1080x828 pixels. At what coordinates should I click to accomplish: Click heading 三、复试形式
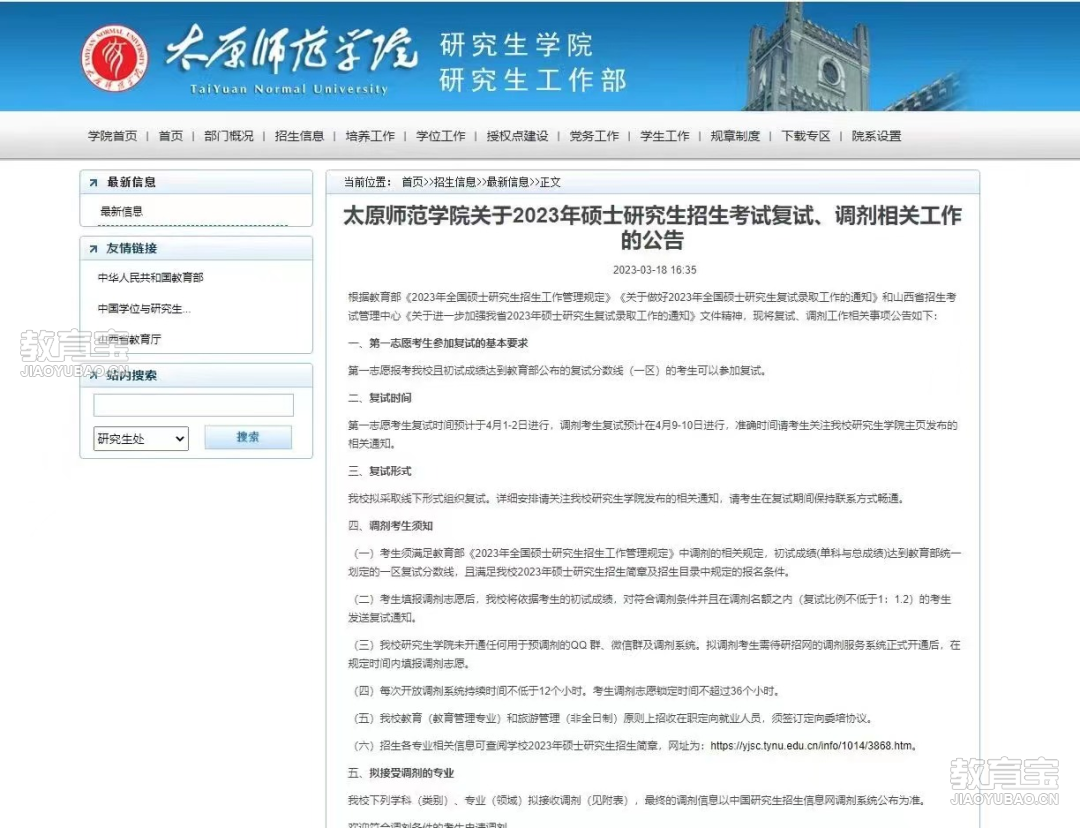tap(380, 471)
